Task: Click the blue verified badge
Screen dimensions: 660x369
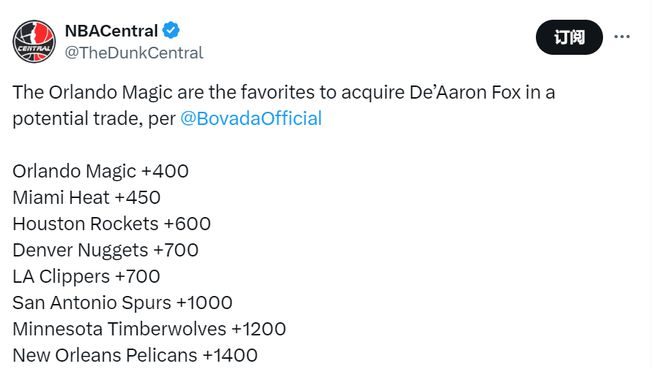Action: point(171,30)
